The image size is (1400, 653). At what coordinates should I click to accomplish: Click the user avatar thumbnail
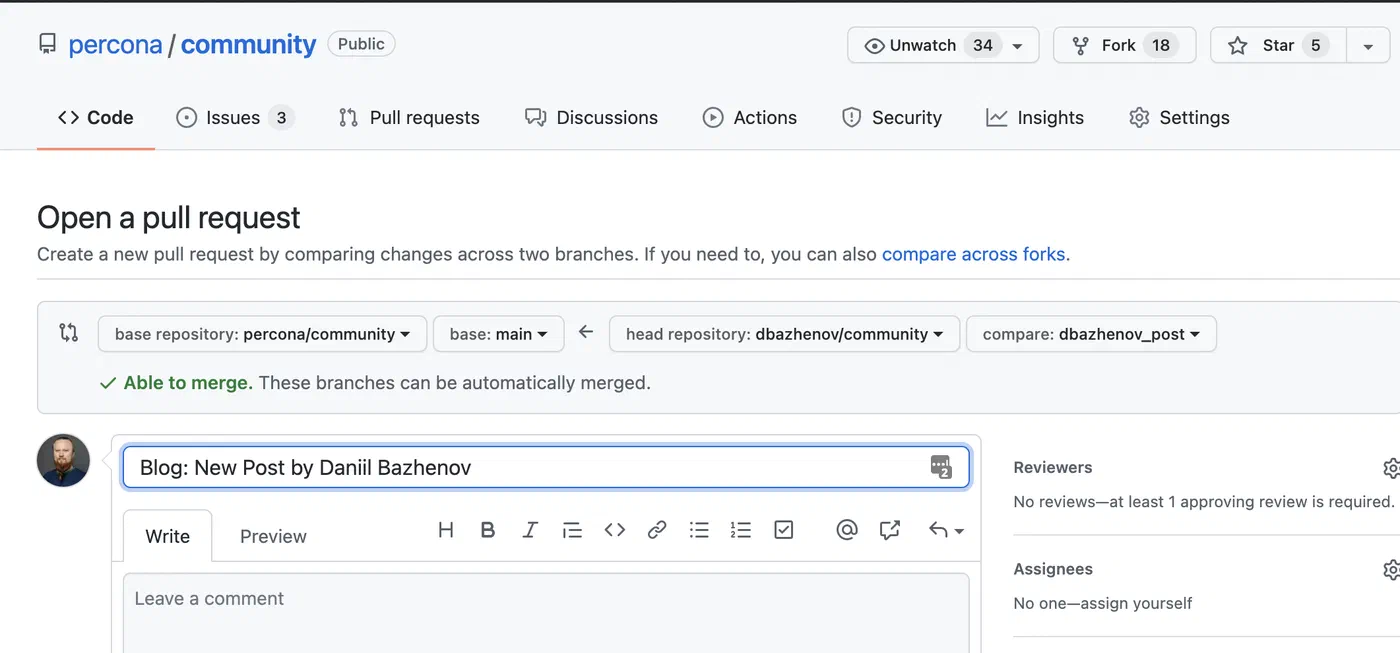click(x=64, y=460)
